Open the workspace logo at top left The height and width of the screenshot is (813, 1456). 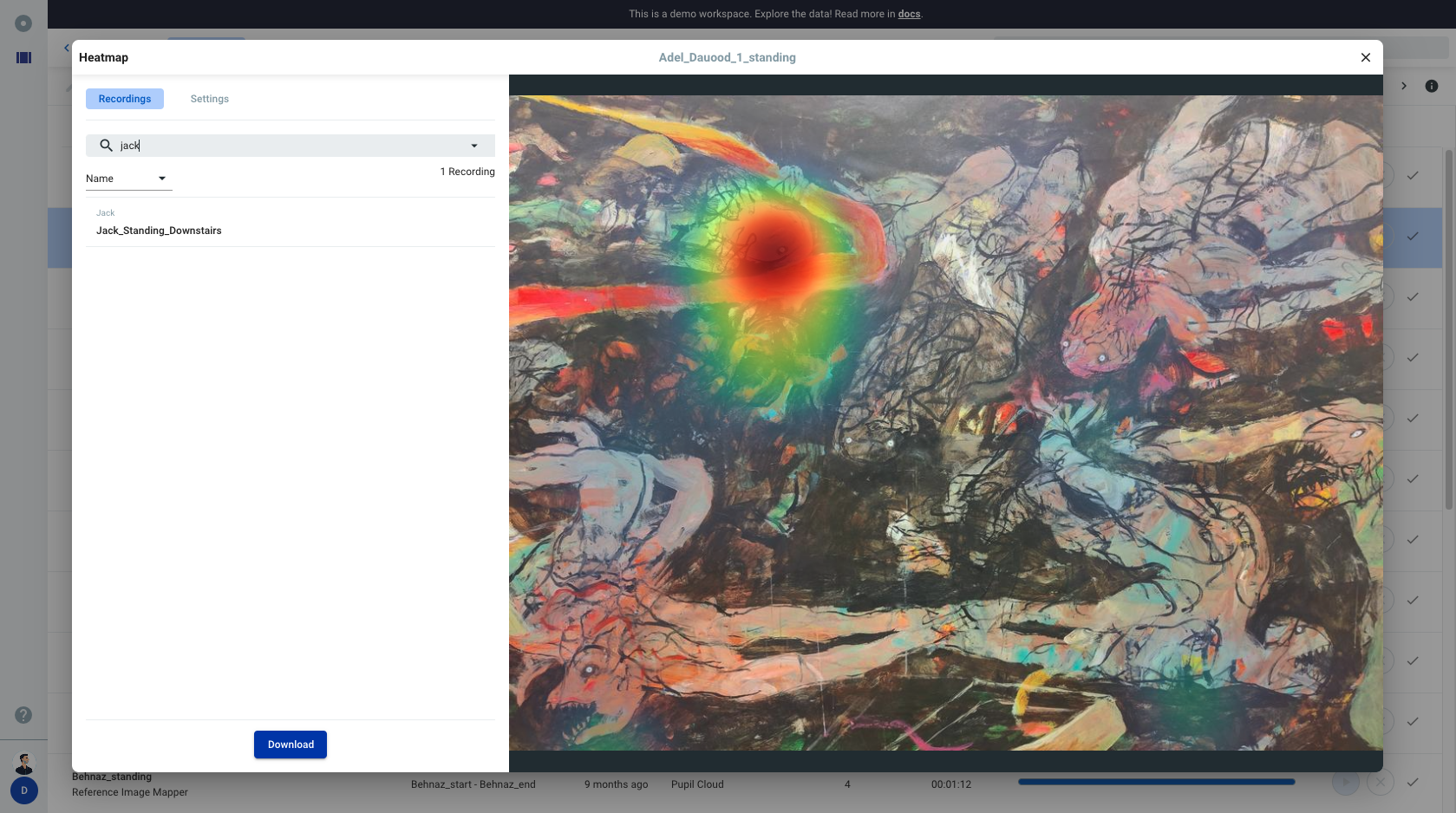(x=23, y=23)
